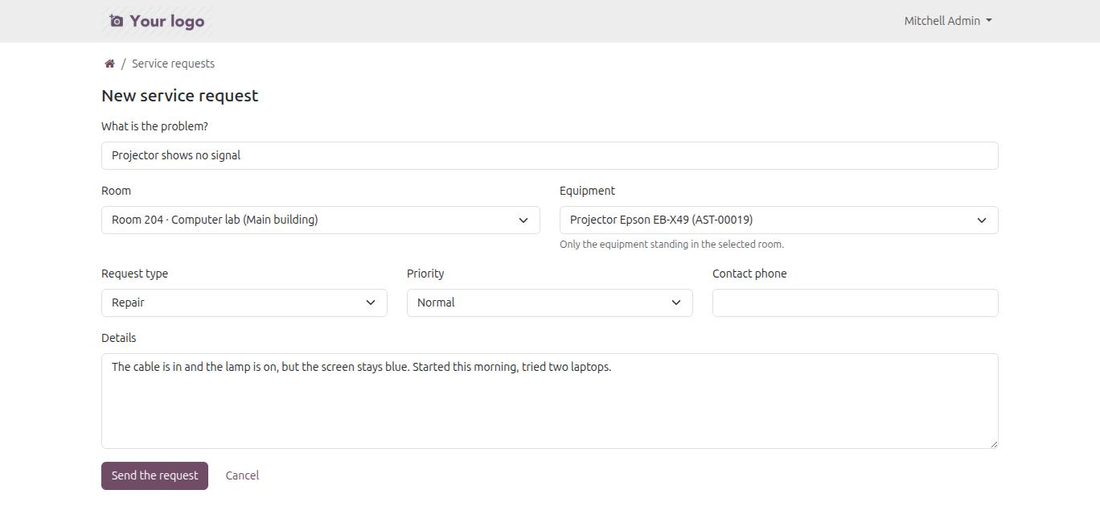Click the 'Equipment' field label
Viewport: 1100px width, 531px height.
coord(586,191)
